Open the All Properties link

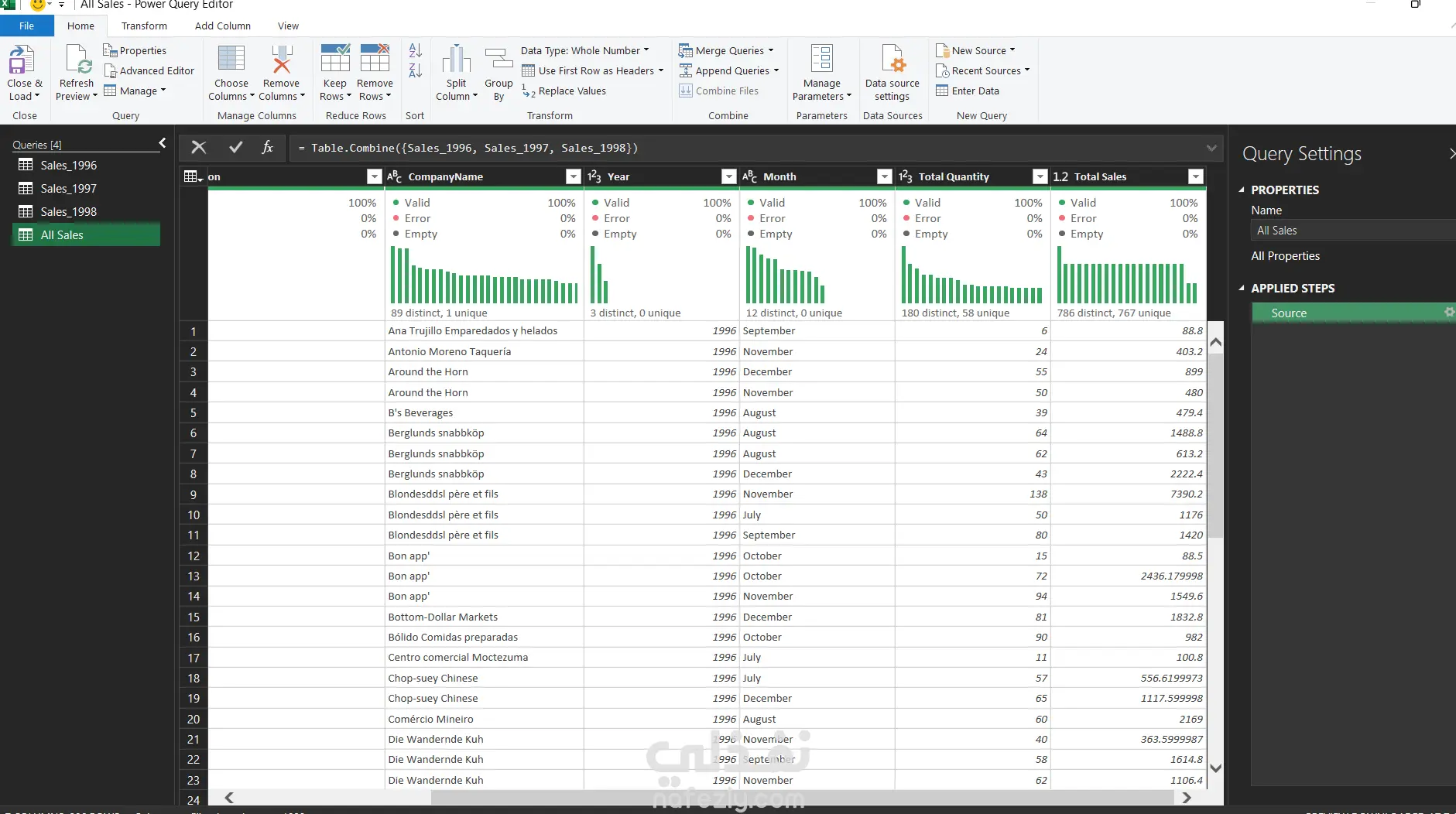tap(1285, 256)
